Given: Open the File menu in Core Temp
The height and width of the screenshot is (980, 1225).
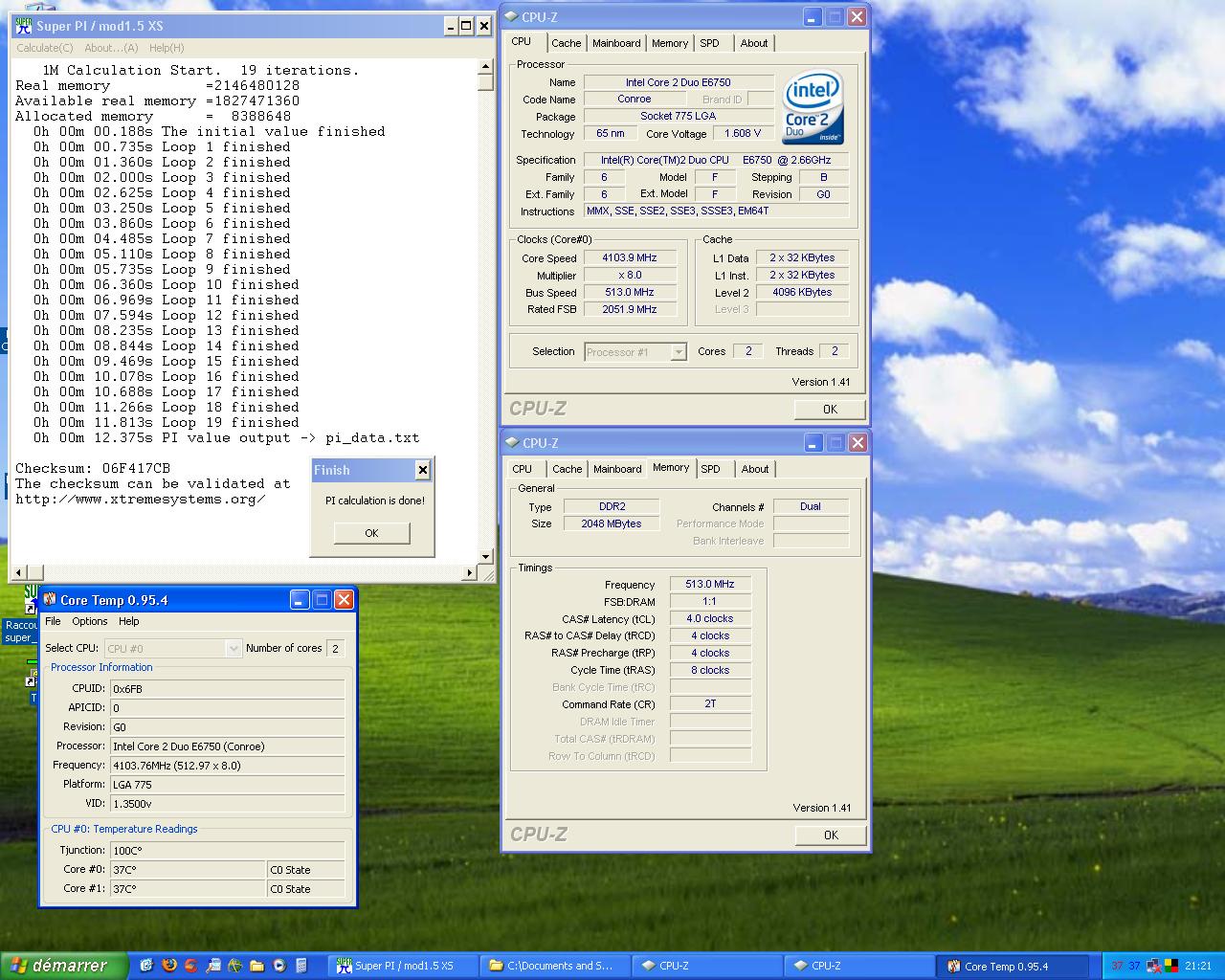Looking at the screenshot, I should 53,621.
